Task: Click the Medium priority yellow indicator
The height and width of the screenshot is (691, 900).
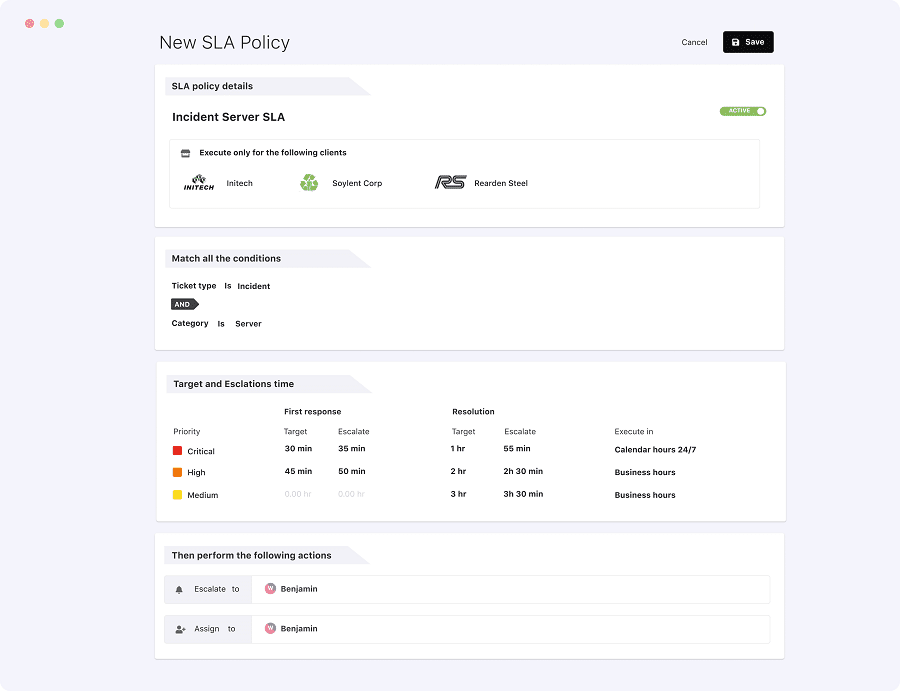Action: pos(178,495)
